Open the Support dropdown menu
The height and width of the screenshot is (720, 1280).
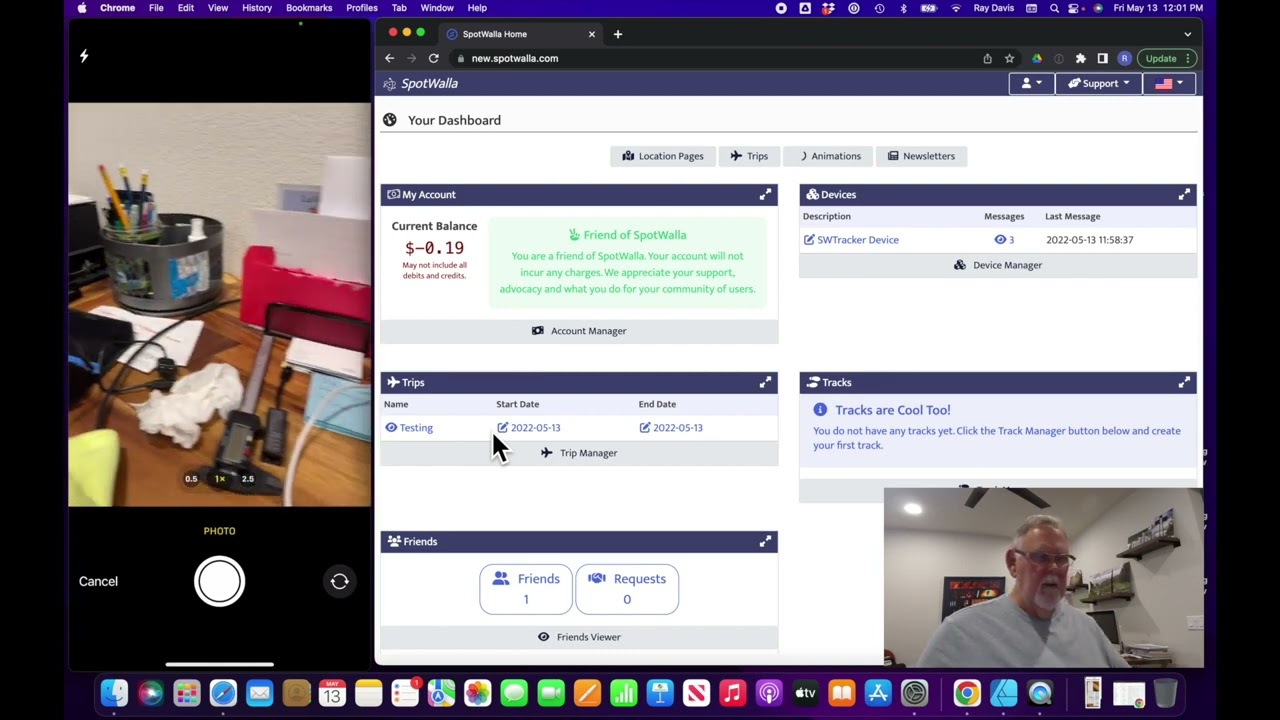click(x=1098, y=83)
